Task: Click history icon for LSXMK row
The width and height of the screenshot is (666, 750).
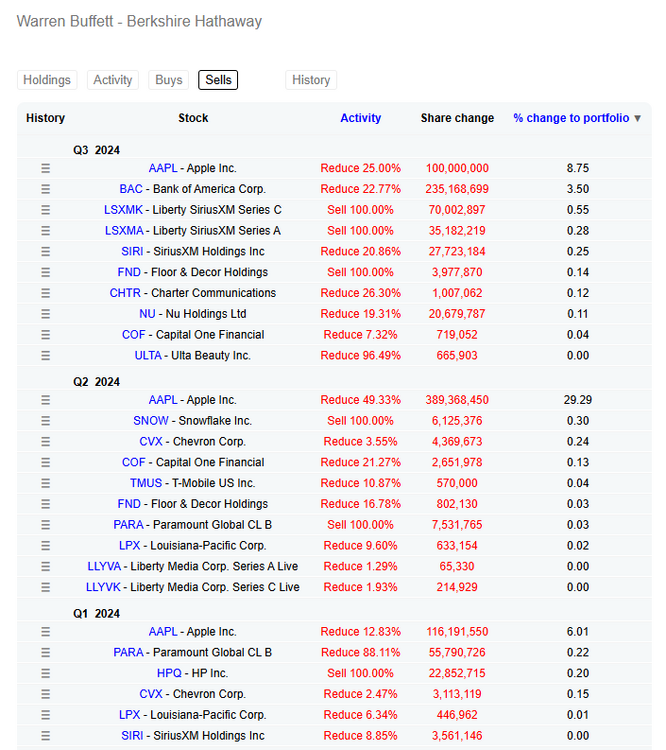Action: click(x=45, y=210)
